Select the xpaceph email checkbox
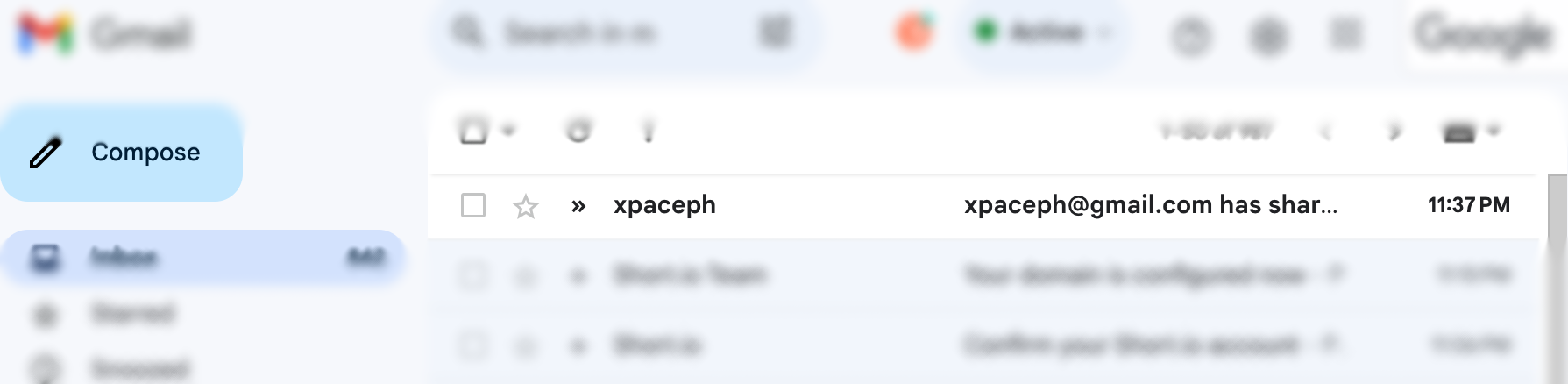Screen dimensions: 1568x384 click(473, 205)
